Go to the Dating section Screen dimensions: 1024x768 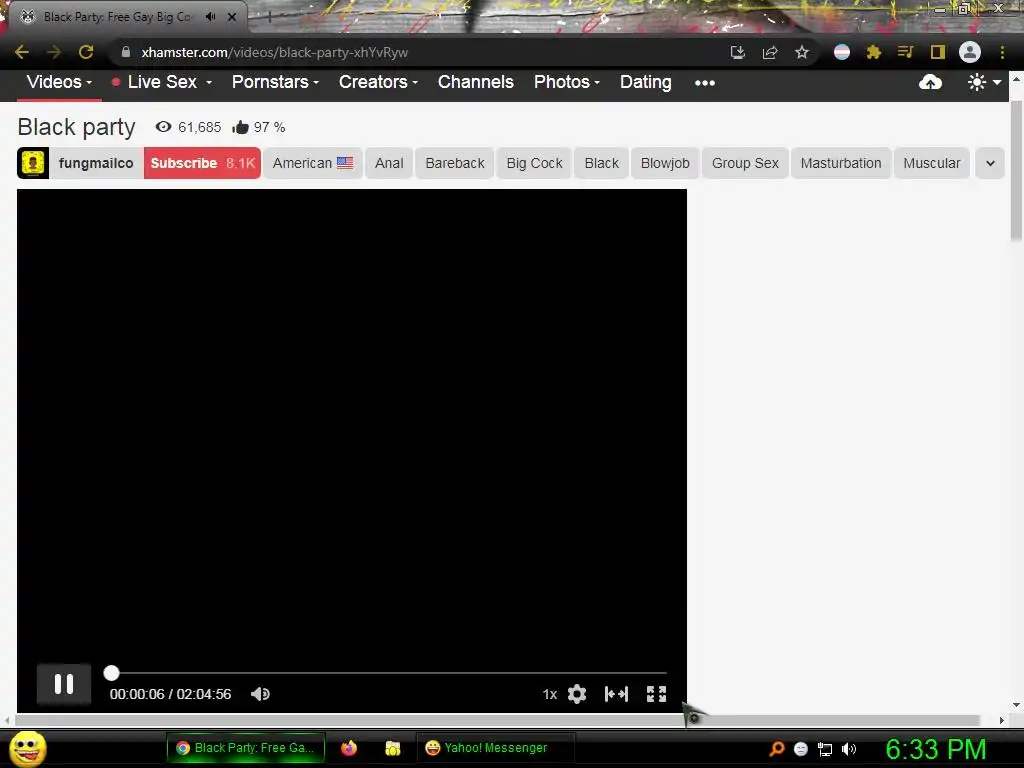click(x=645, y=82)
